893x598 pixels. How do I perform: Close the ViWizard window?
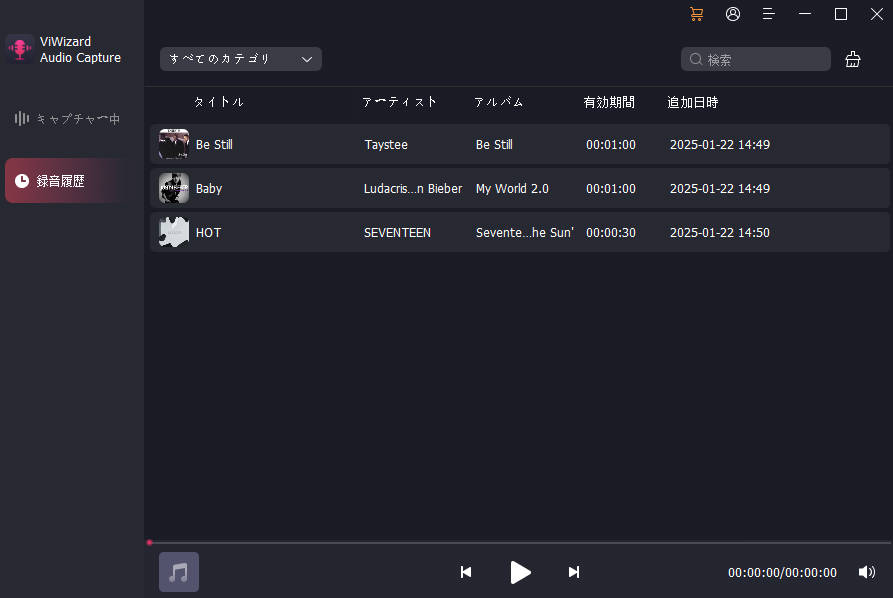(x=876, y=14)
